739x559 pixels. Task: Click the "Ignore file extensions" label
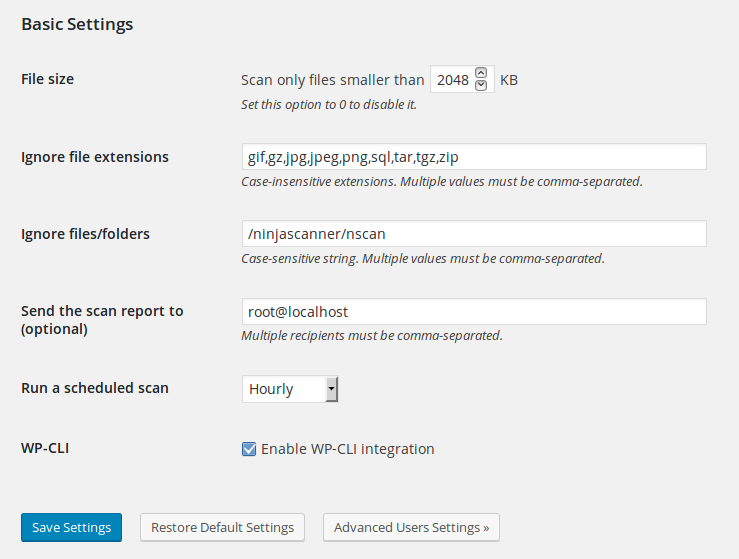[x=95, y=157]
